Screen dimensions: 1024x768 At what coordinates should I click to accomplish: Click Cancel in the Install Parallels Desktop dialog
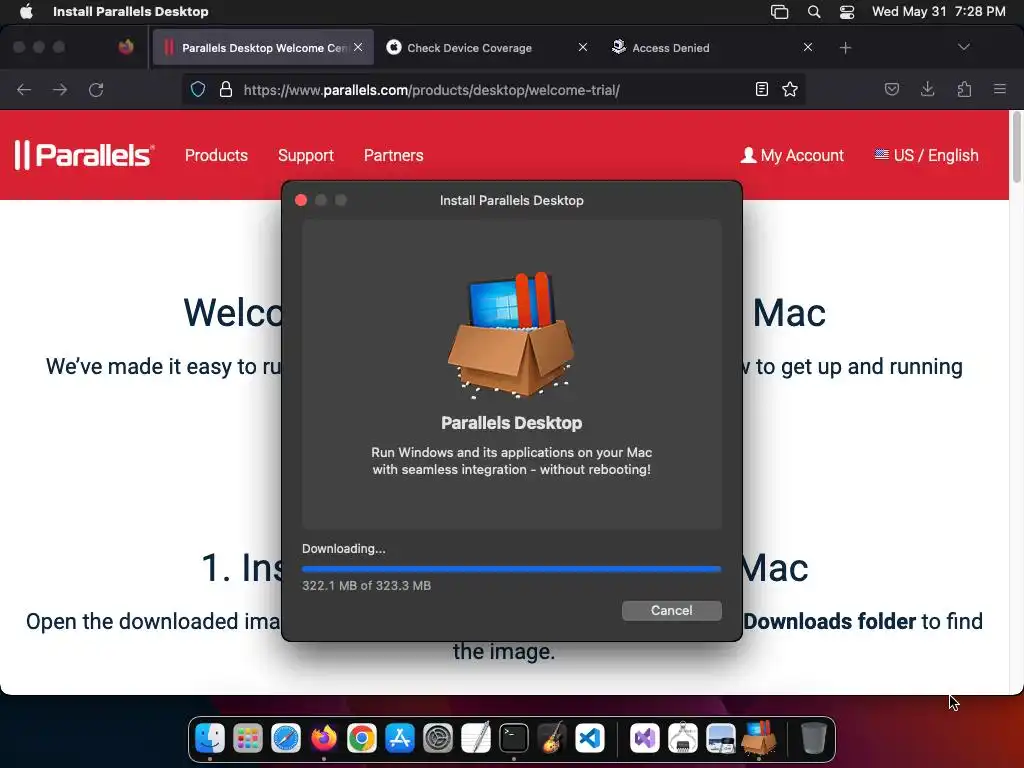tap(671, 611)
